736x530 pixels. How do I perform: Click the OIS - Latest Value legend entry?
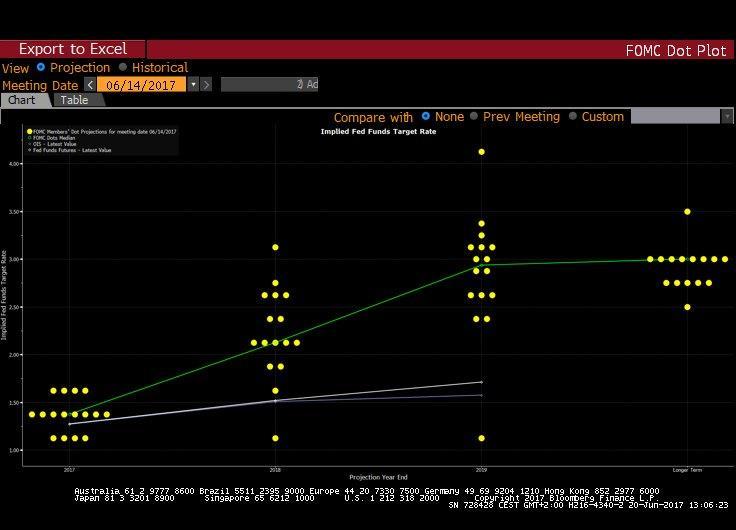[54, 144]
